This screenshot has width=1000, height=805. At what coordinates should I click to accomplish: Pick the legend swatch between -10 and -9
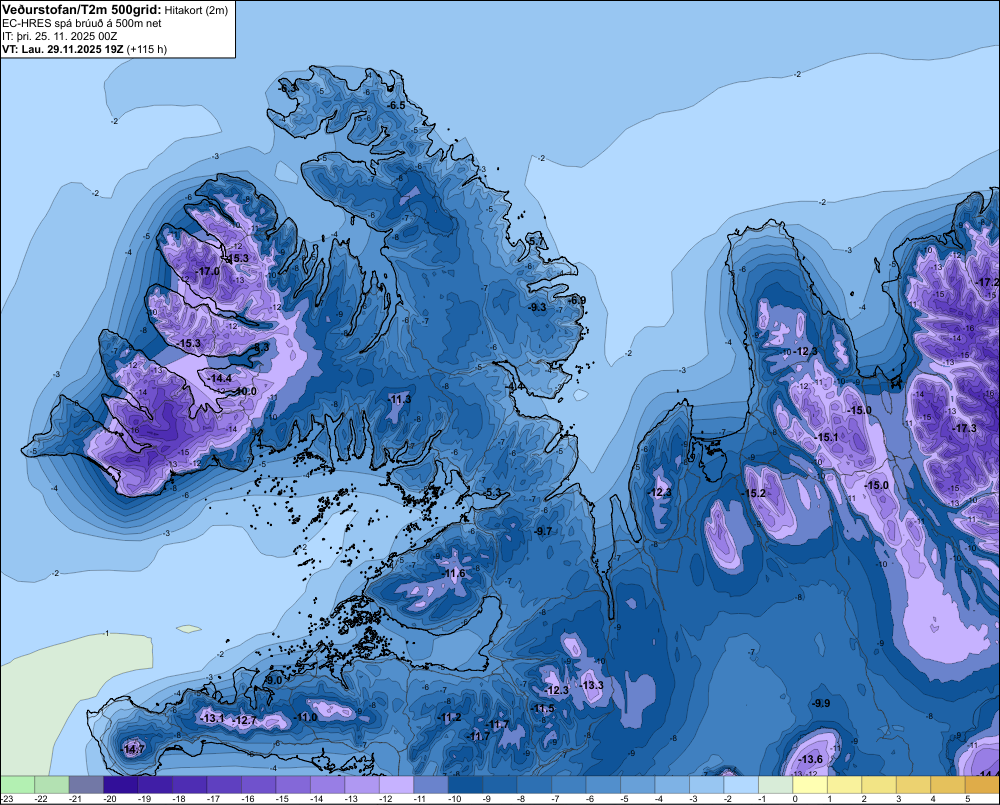tap(465, 785)
